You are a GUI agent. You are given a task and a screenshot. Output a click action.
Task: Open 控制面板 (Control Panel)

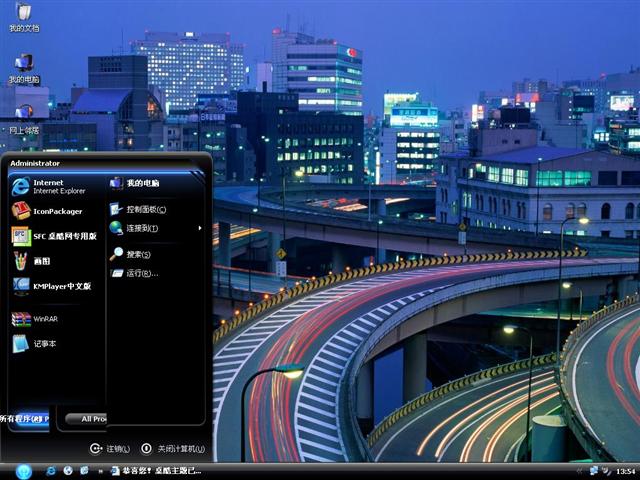(x=145, y=209)
